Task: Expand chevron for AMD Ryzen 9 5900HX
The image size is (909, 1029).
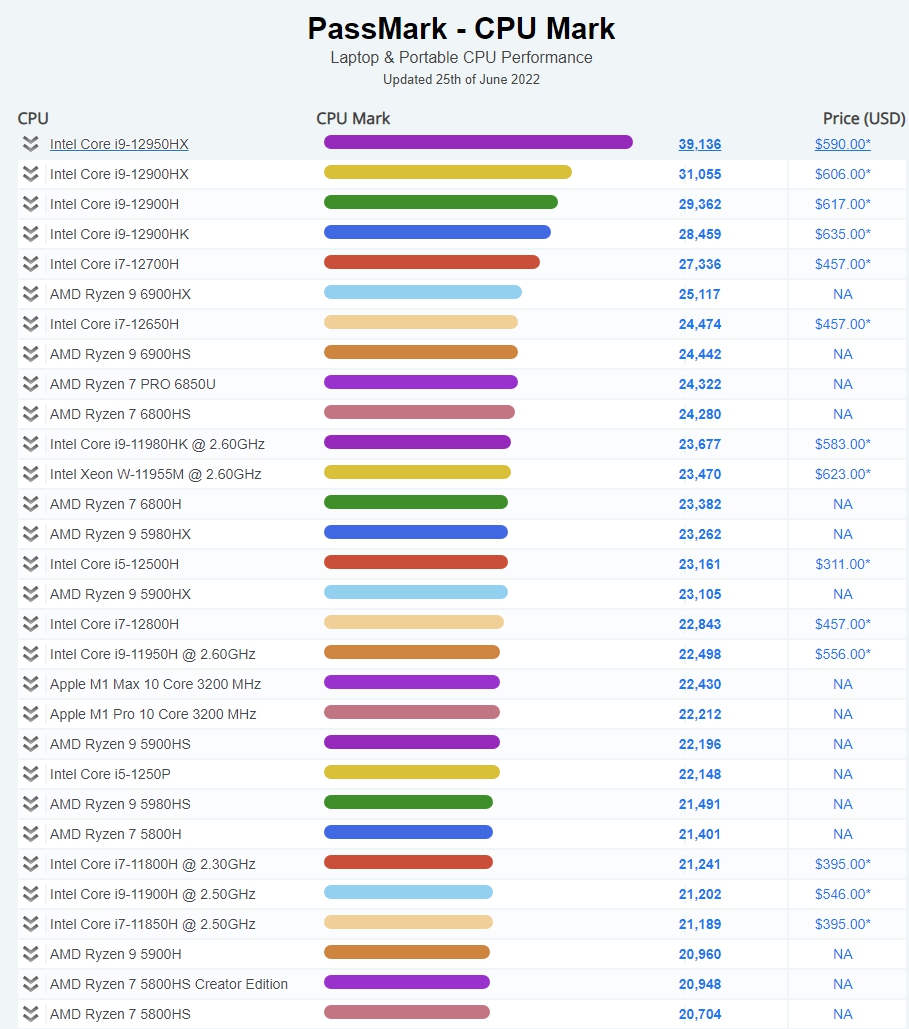Action: click(30, 594)
